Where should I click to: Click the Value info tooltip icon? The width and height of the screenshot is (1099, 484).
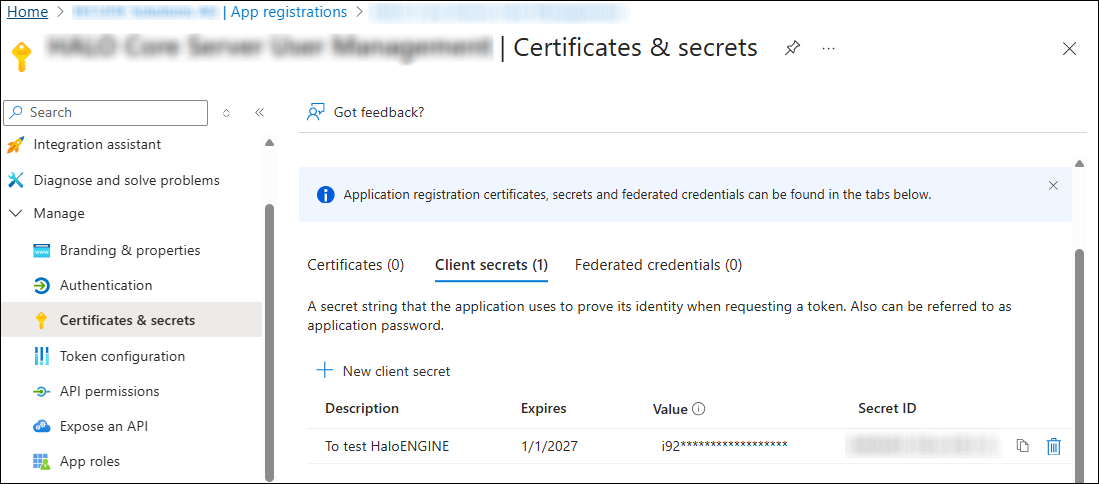(x=698, y=409)
